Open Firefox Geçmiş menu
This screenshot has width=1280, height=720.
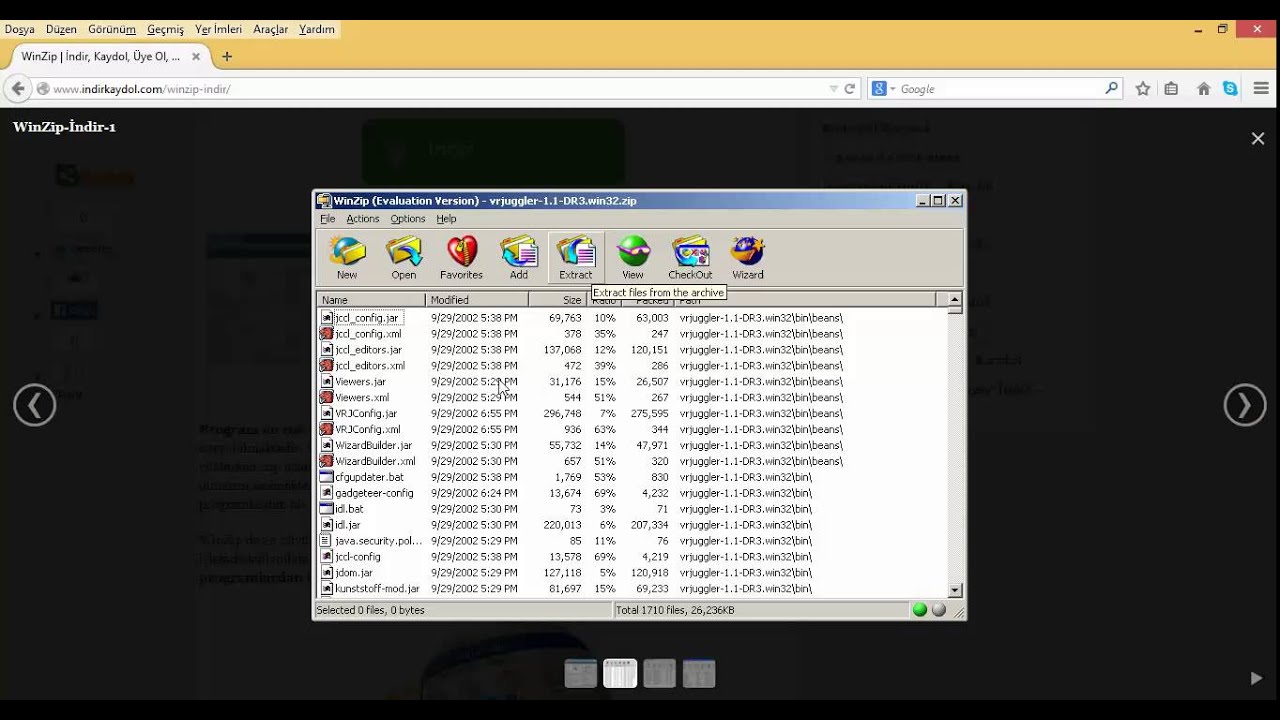pyautogui.click(x=165, y=30)
